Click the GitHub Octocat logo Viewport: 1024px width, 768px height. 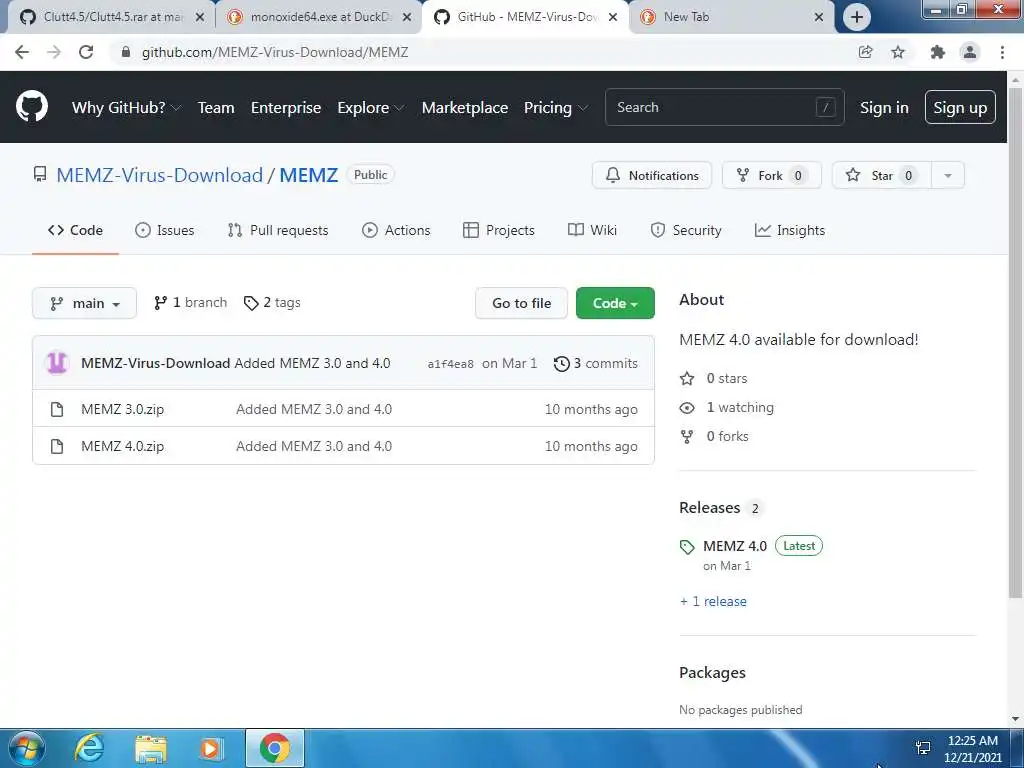click(x=31, y=106)
